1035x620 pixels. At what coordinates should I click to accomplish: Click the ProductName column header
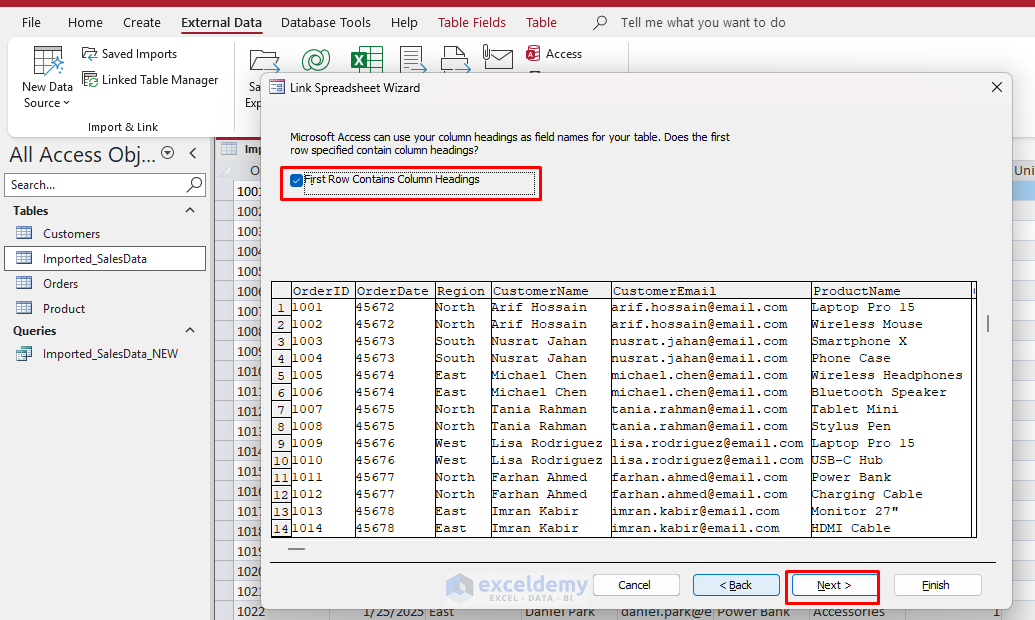tap(891, 291)
